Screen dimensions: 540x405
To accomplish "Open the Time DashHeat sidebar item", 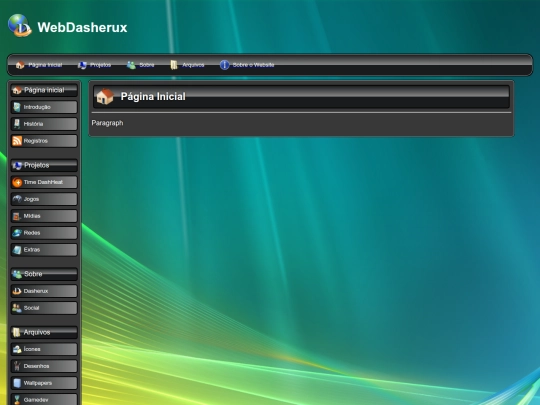I will point(44,182).
